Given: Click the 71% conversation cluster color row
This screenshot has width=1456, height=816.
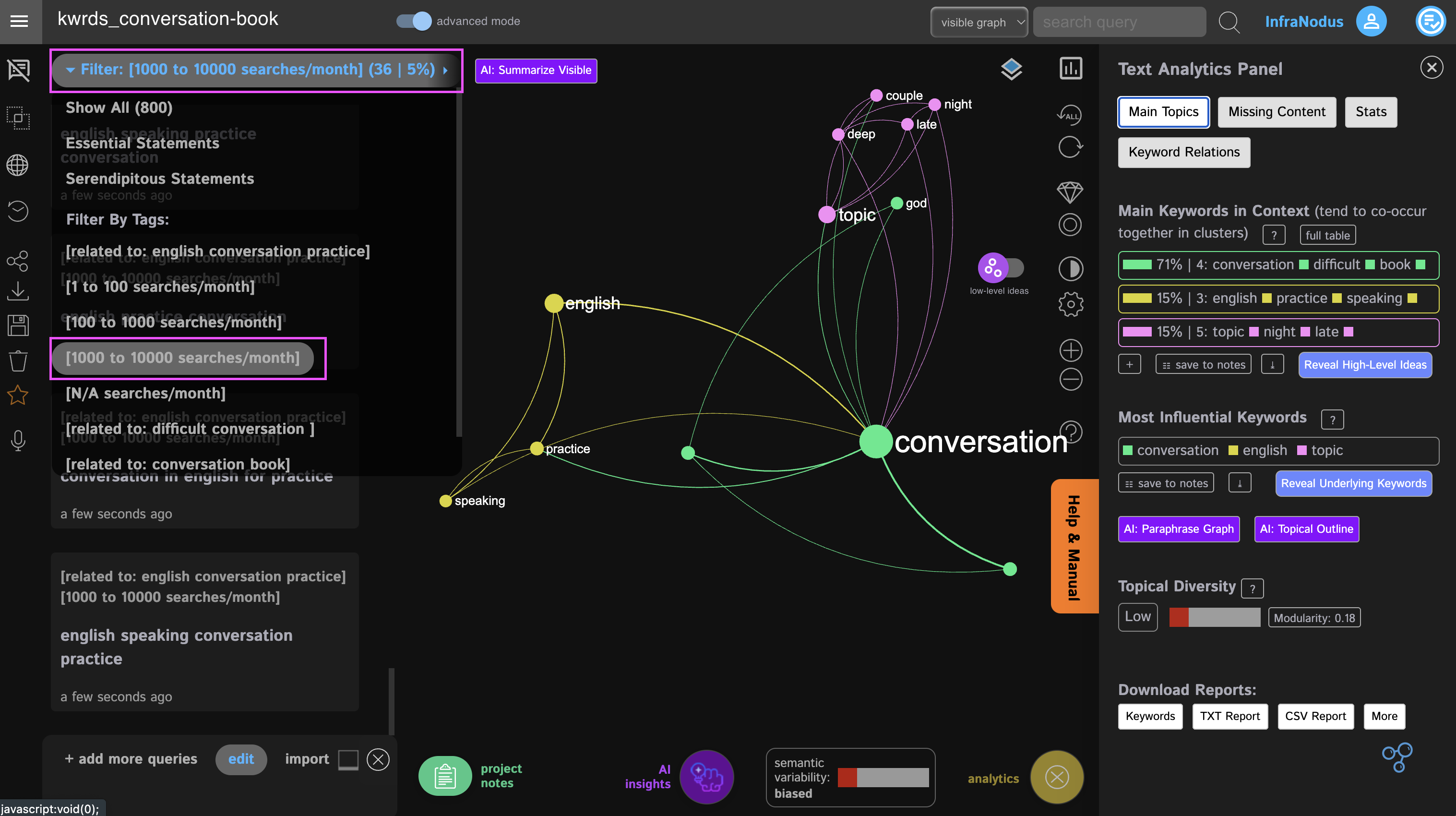Looking at the screenshot, I should coord(1278,264).
